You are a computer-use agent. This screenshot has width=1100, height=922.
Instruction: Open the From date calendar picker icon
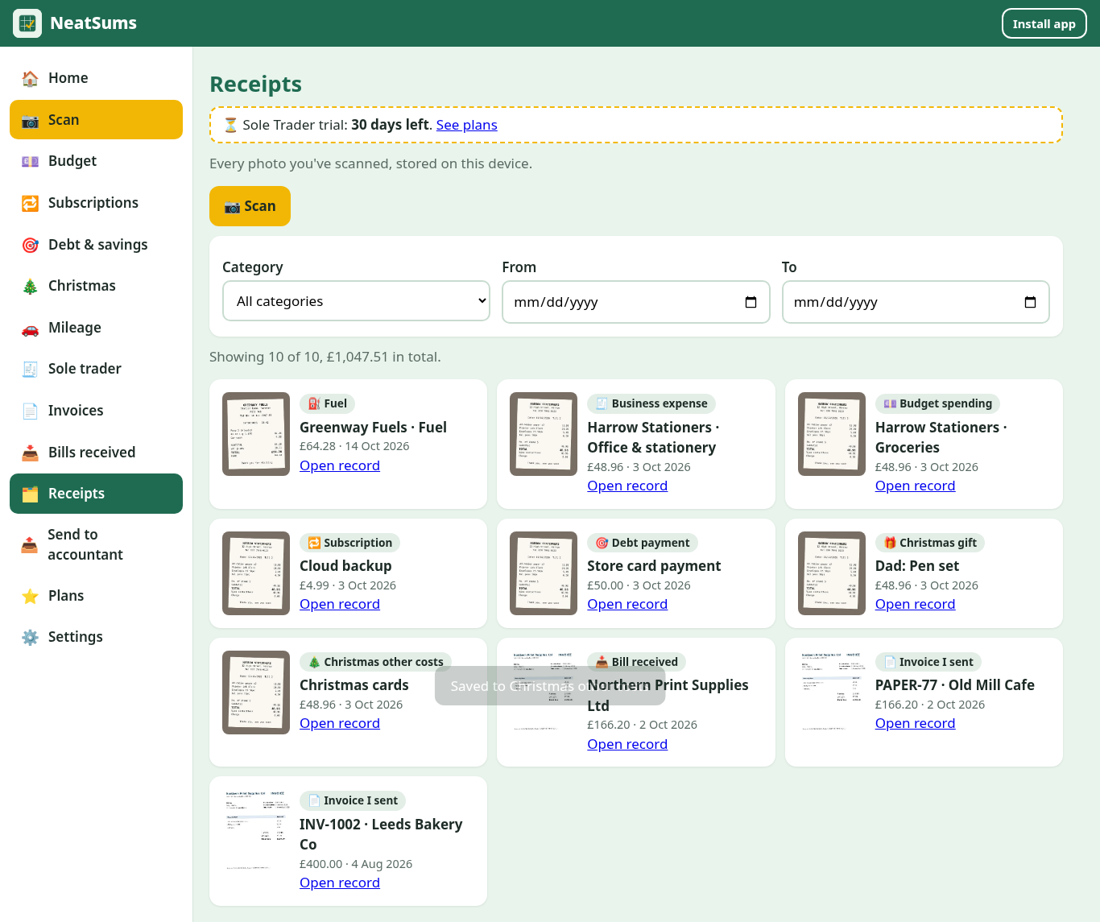coord(751,302)
